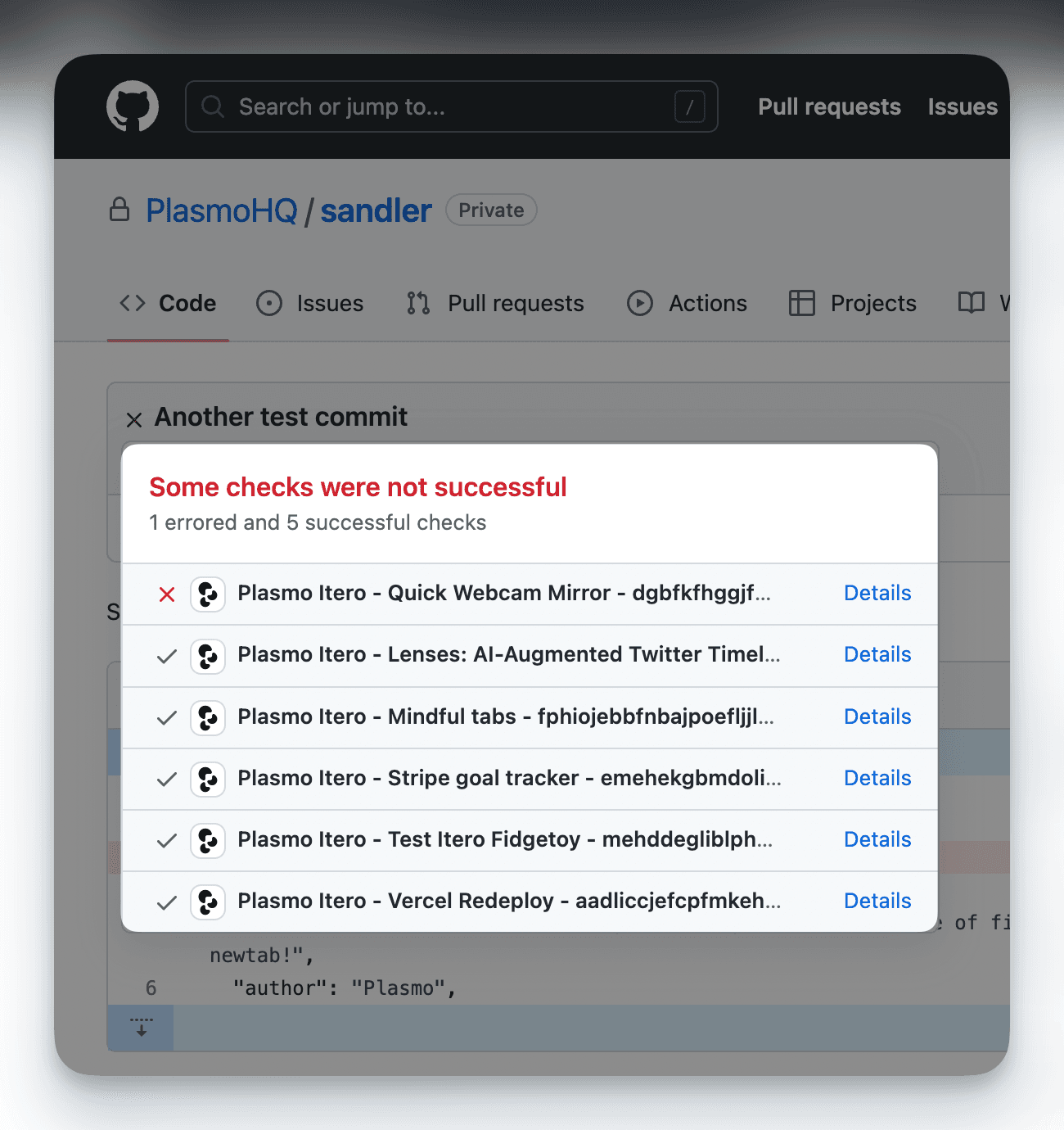Focus the Search or jump to field
Image resolution: width=1064 pixels, height=1130 pixels.
[x=450, y=106]
